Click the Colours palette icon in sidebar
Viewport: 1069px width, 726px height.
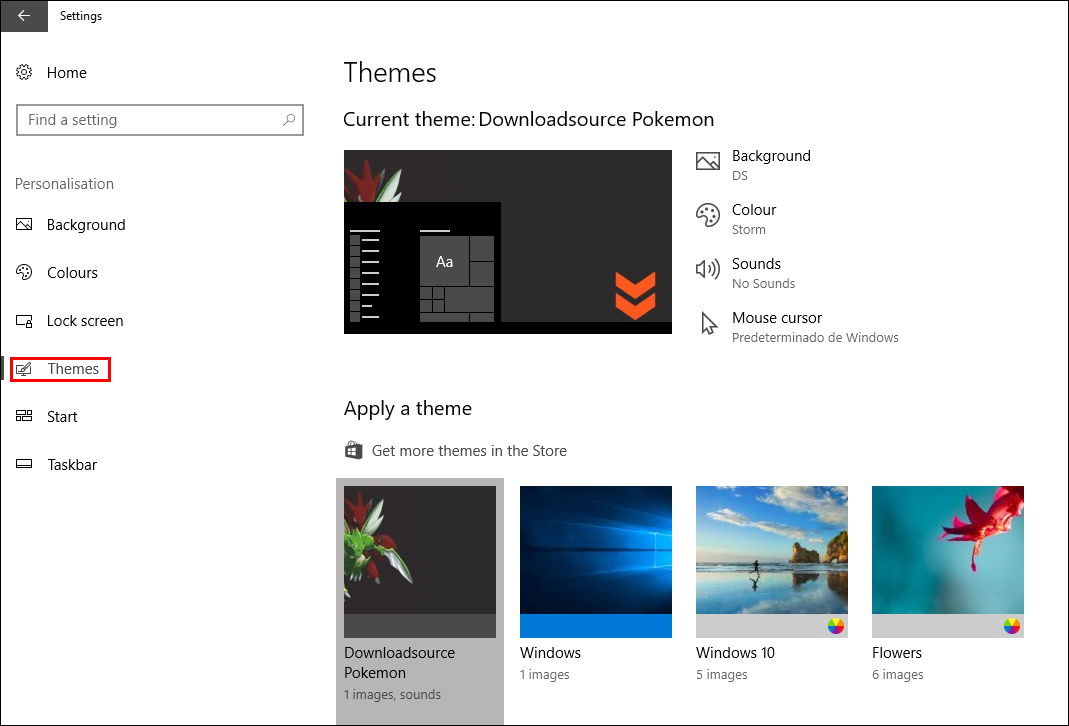pyautogui.click(x=24, y=272)
